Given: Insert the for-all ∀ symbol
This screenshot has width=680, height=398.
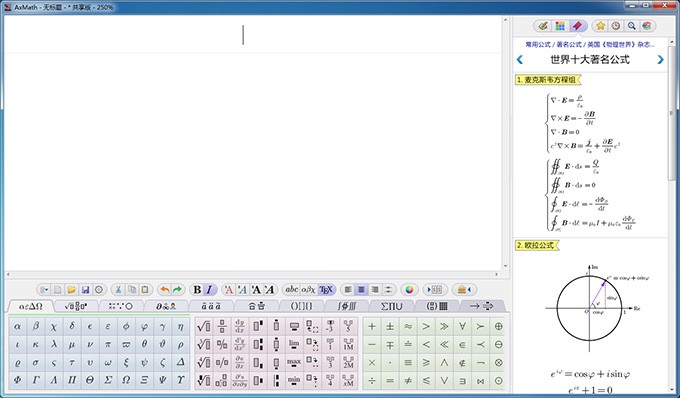Looking at the screenshot, I should coord(462,326).
